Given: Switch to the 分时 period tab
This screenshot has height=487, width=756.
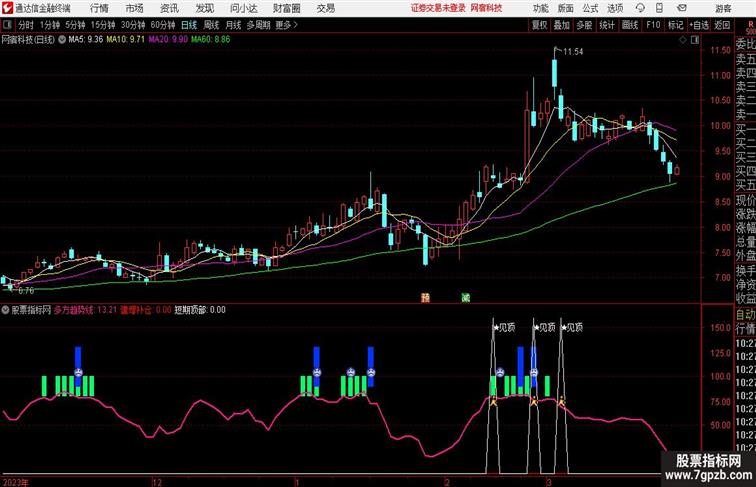Looking at the screenshot, I should point(26,25).
